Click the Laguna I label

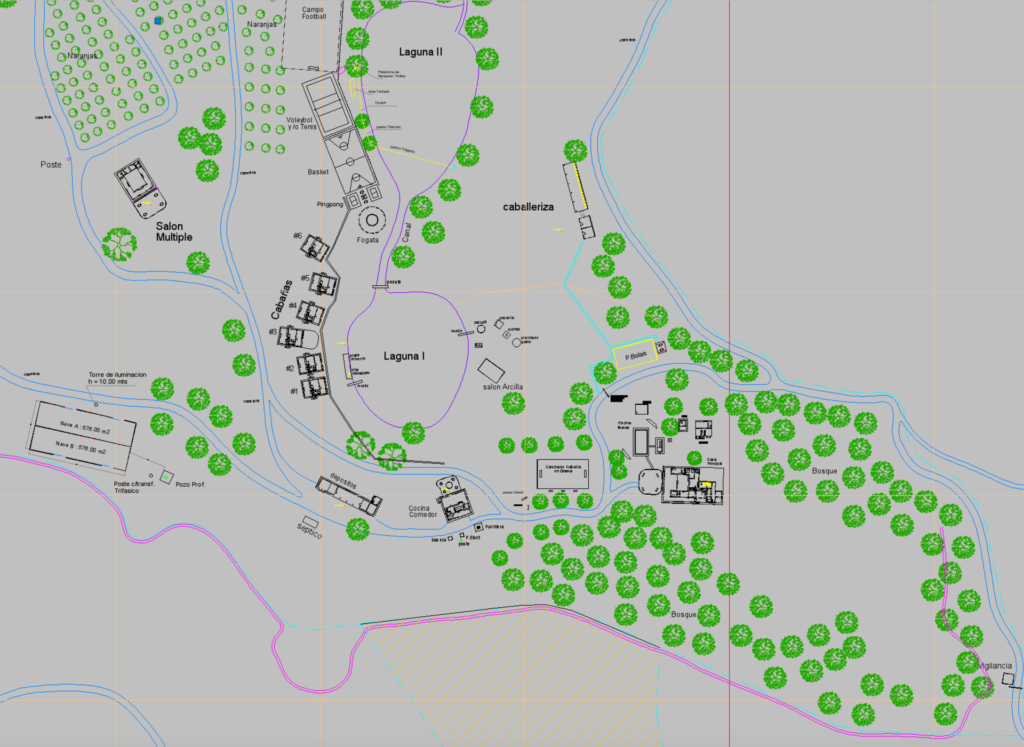coord(404,357)
